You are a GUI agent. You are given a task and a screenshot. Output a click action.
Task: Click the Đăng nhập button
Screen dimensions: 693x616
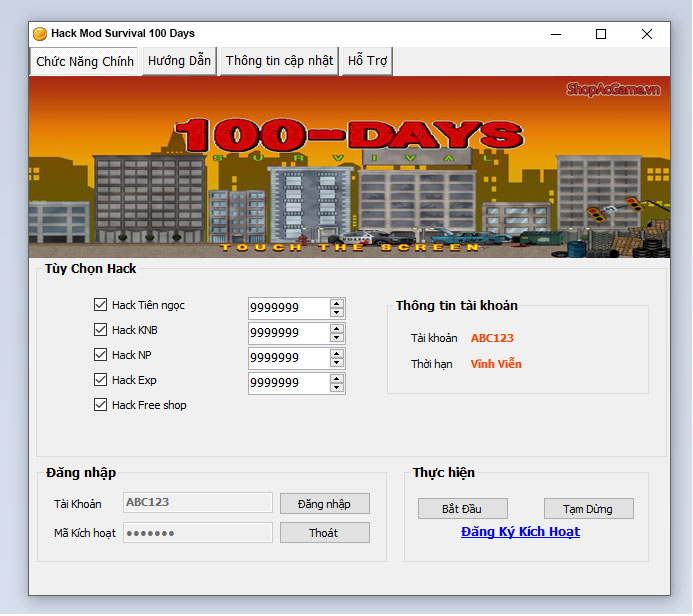(x=324, y=504)
